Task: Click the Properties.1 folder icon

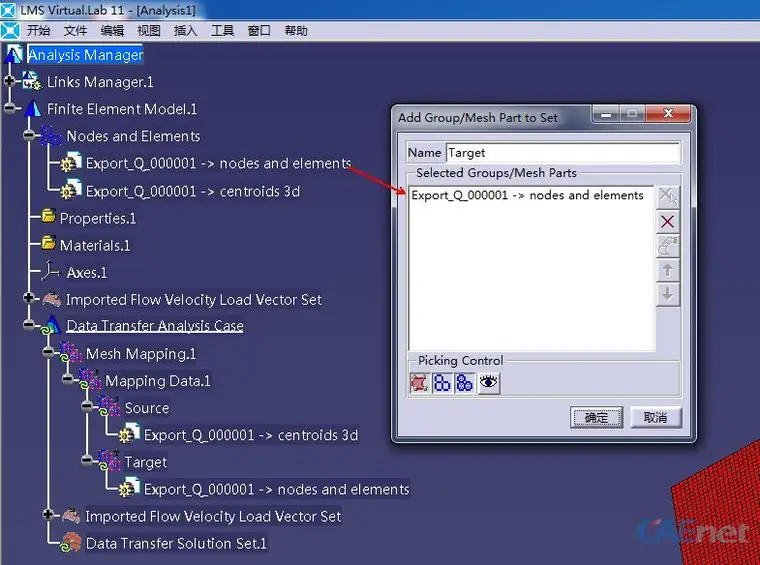Action: coord(48,216)
